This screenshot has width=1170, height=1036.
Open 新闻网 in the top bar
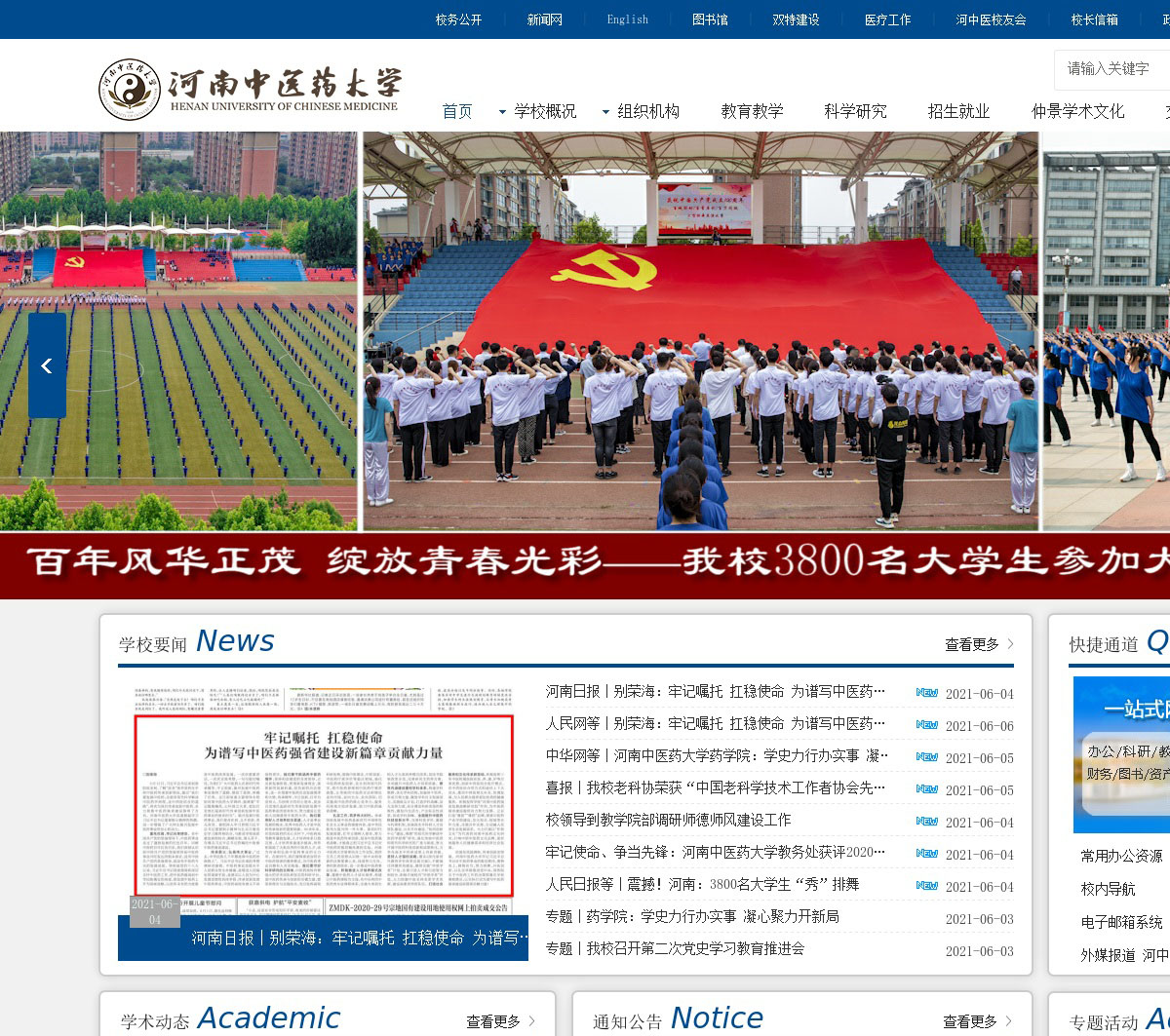pos(545,19)
